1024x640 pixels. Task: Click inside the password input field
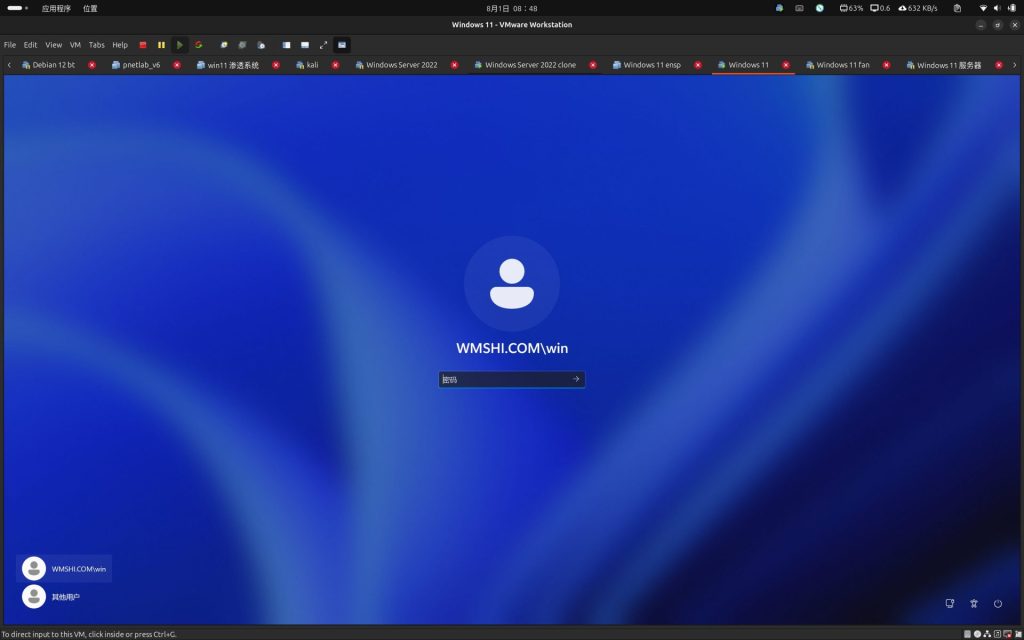coord(505,379)
